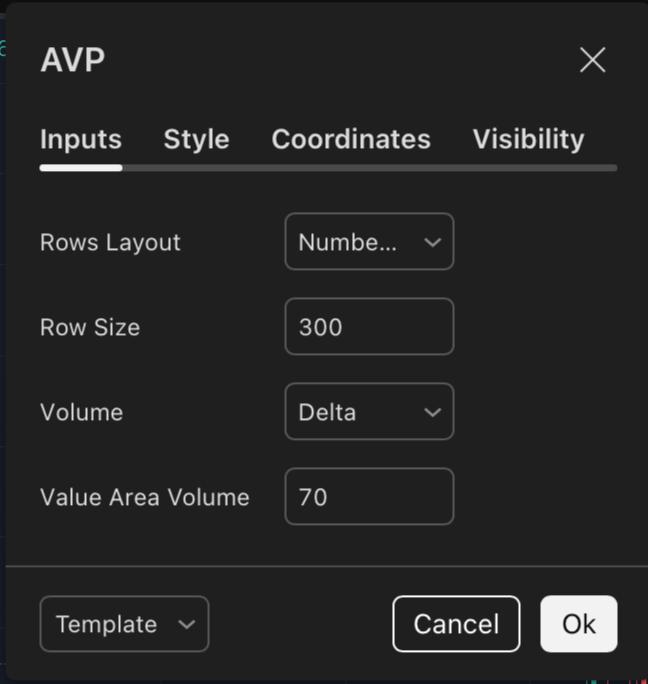
Task: Click the Volume label text
Action: [82, 412]
